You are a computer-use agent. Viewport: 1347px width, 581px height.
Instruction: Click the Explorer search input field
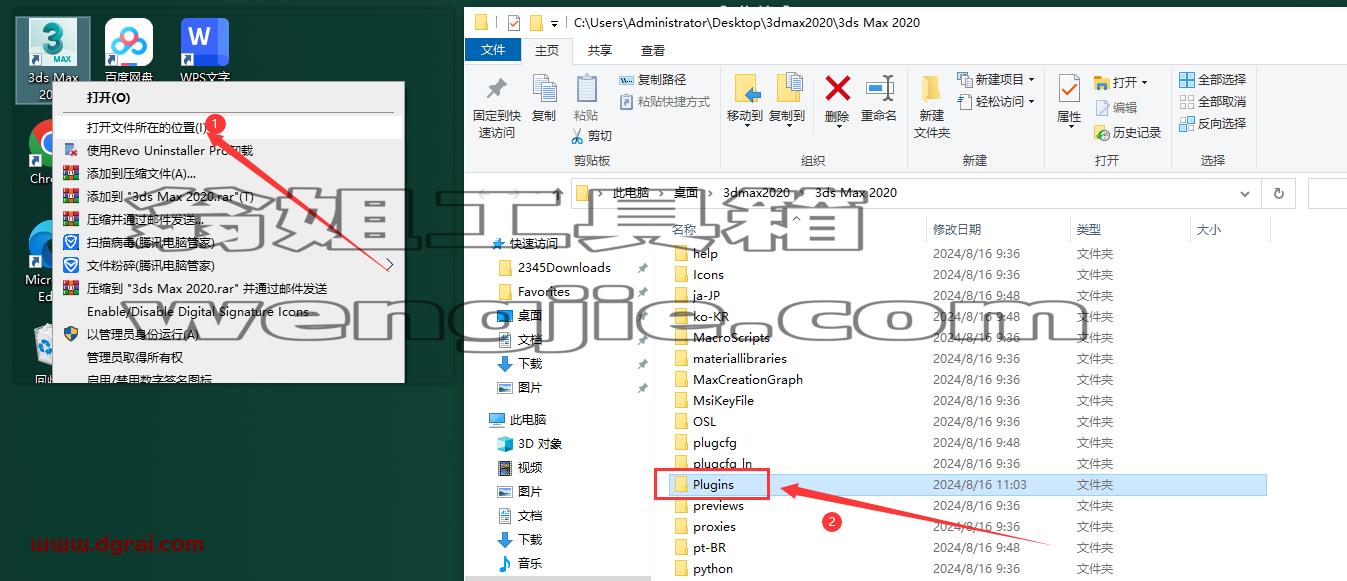point(1327,193)
